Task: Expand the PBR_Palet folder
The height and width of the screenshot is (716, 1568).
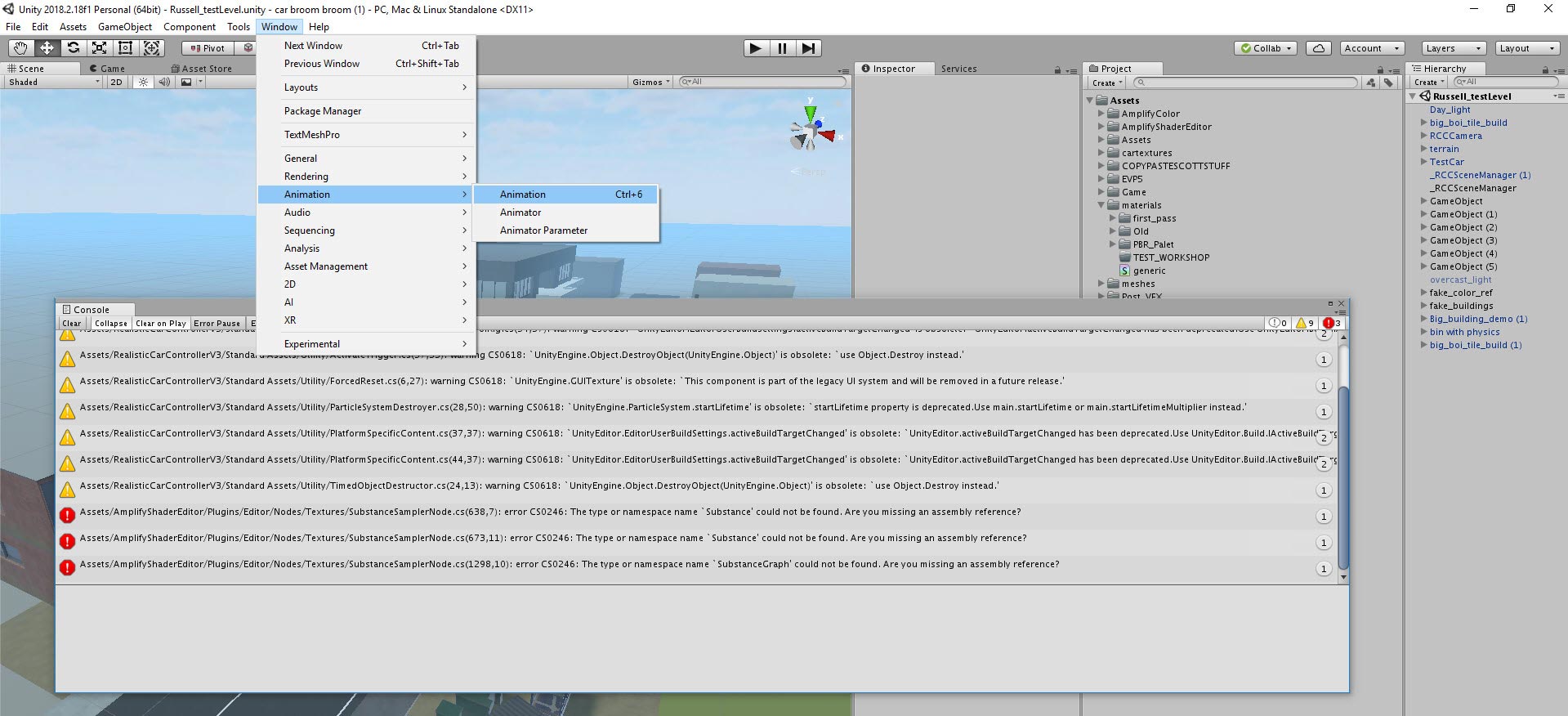Action: click(x=1112, y=244)
